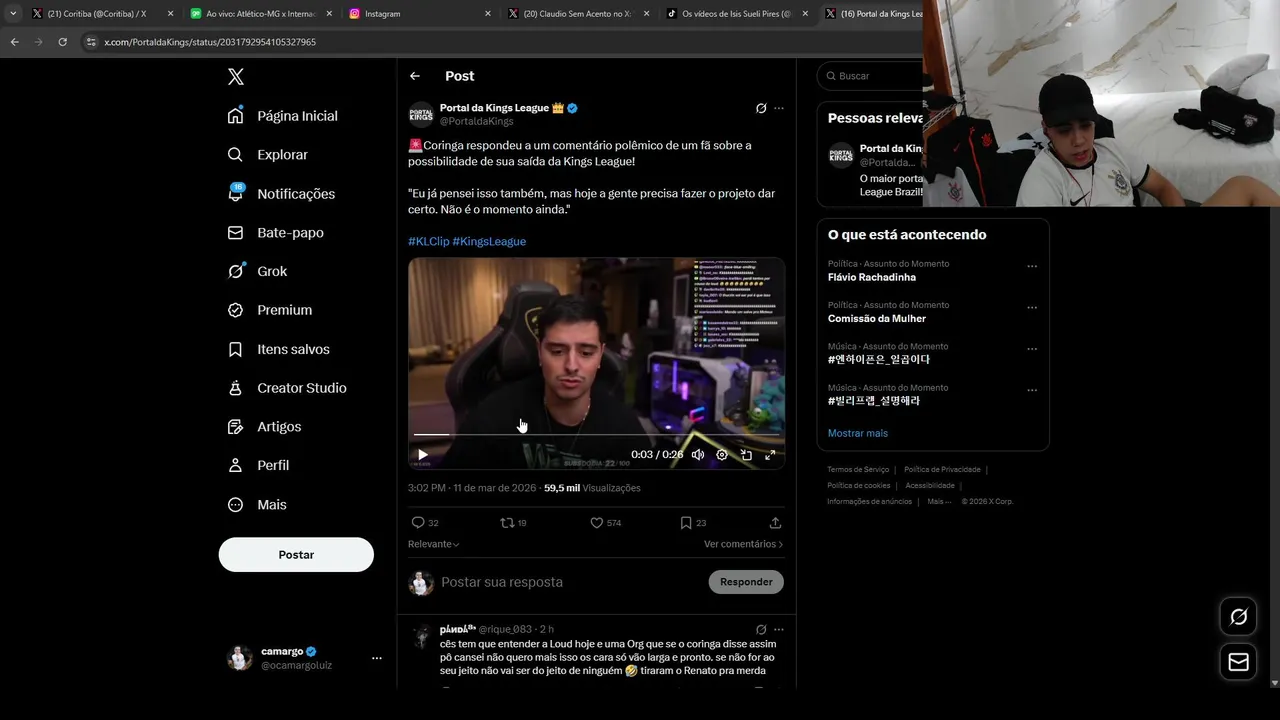Open @rique_083 reply options ellipsis
Screen dimensions: 1280x720
coord(779,630)
